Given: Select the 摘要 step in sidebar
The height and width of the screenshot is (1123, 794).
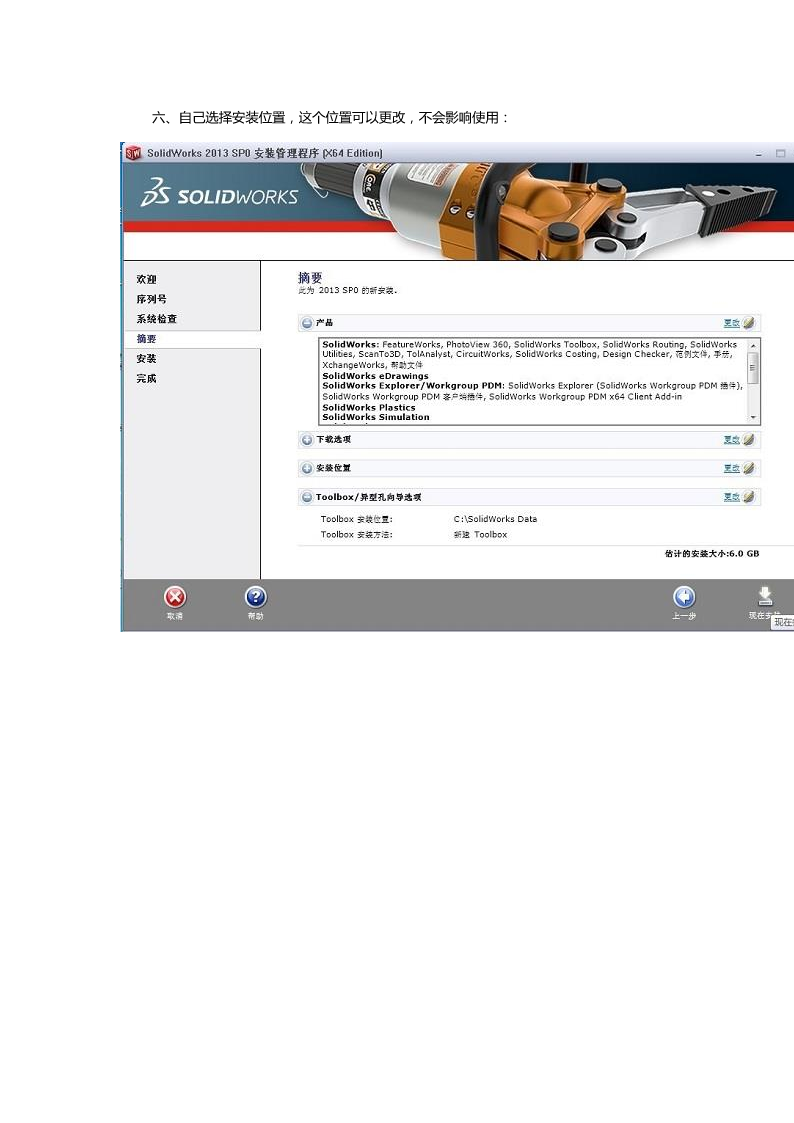Looking at the screenshot, I should 146,339.
